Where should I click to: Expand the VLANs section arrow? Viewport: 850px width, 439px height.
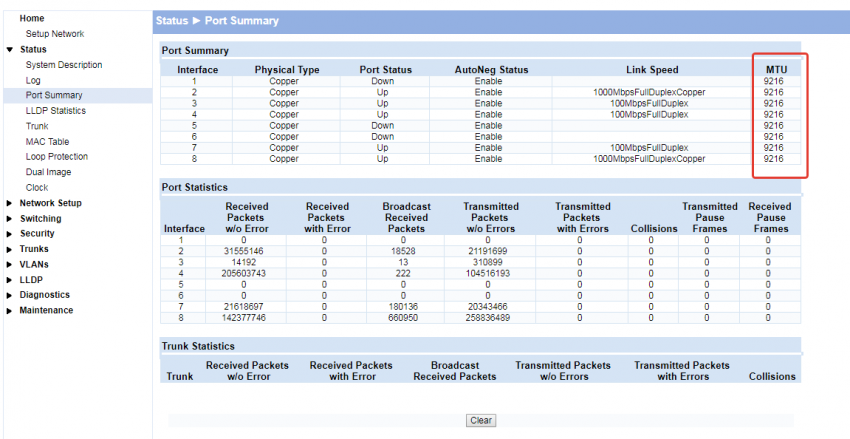(10, 265)
